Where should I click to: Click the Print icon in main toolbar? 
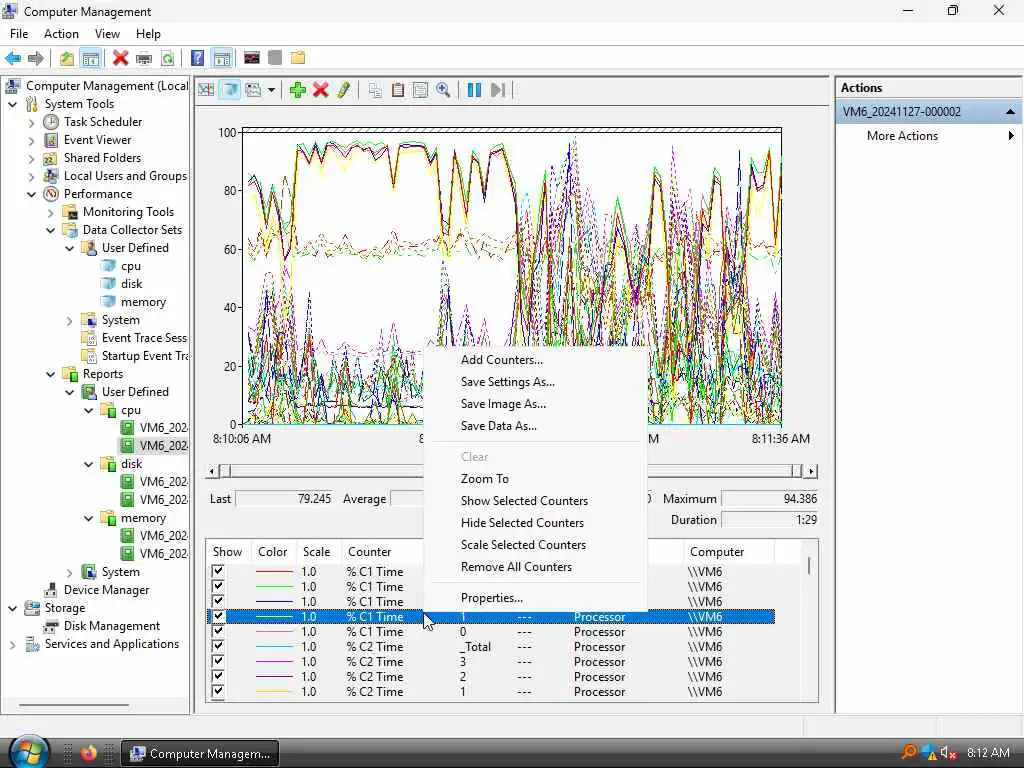(x=144, y=58)
